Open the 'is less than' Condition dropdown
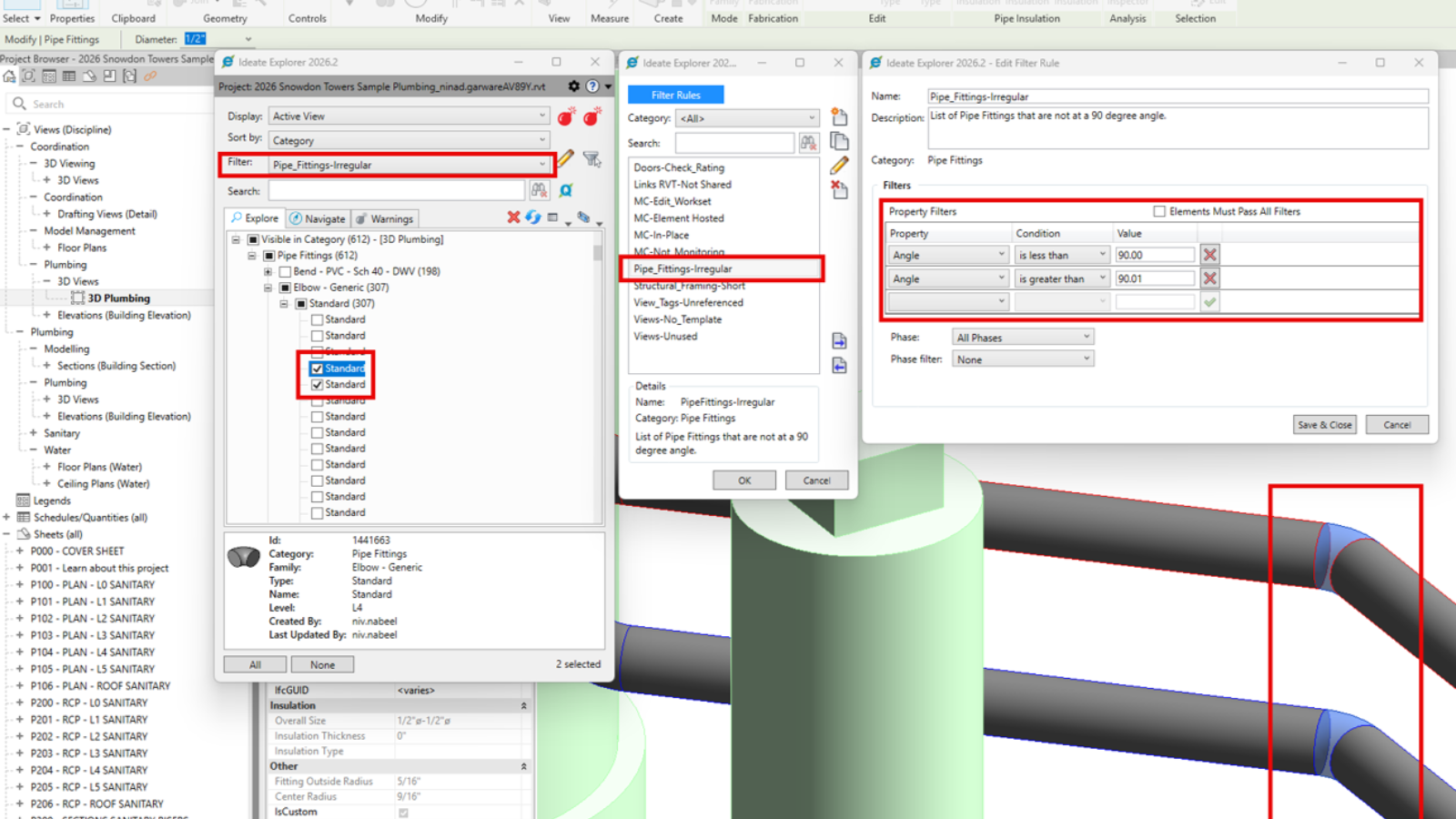 (1061, 254)
